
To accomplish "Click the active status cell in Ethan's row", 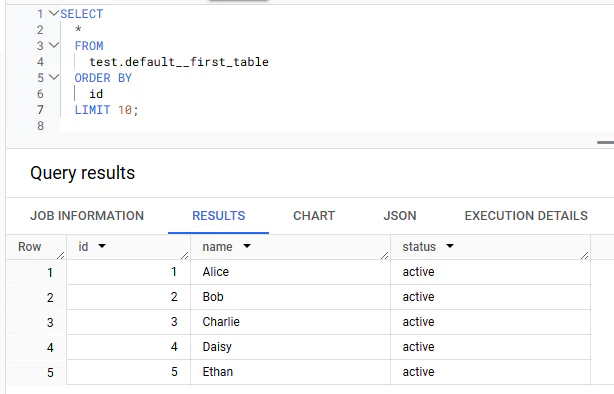I will (x=491, y=372).
